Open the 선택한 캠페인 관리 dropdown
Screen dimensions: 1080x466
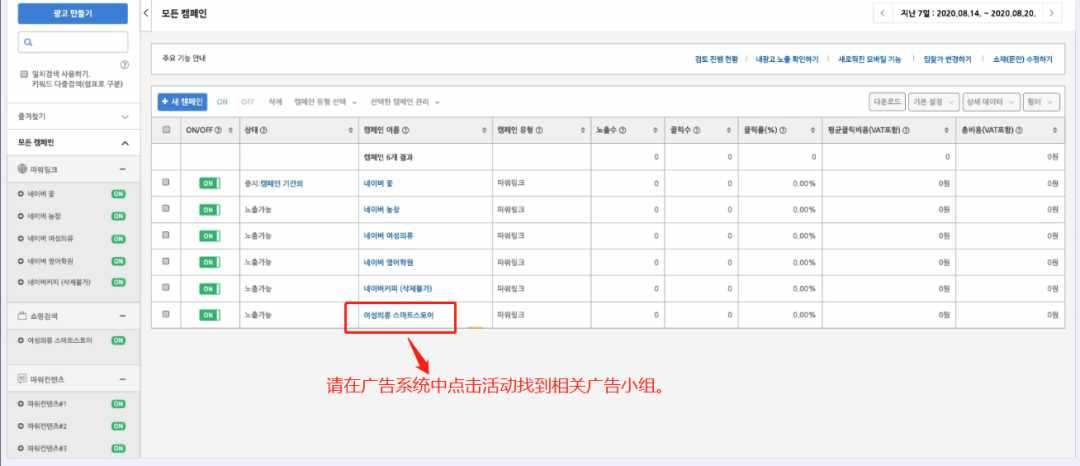pyautogui.click(x=405, y=102)
